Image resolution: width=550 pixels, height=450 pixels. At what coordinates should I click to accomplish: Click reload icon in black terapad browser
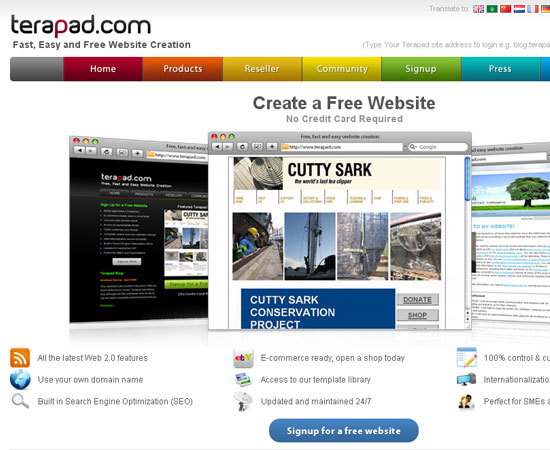tap(107, 152)
